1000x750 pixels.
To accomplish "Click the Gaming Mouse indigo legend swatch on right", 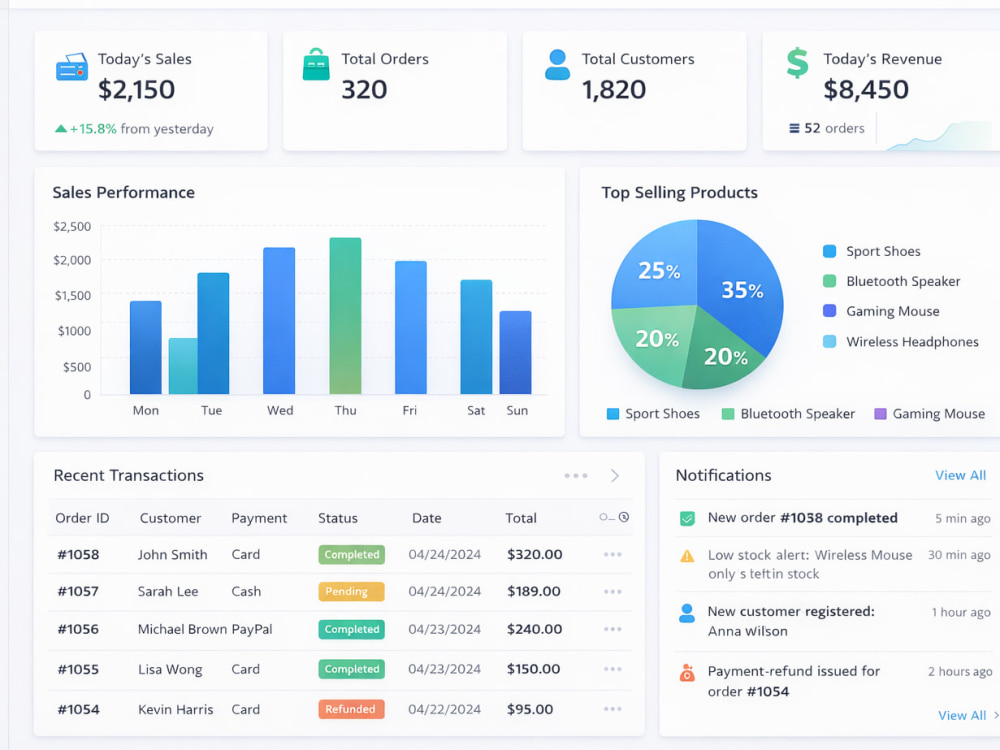I will (829, 311).
